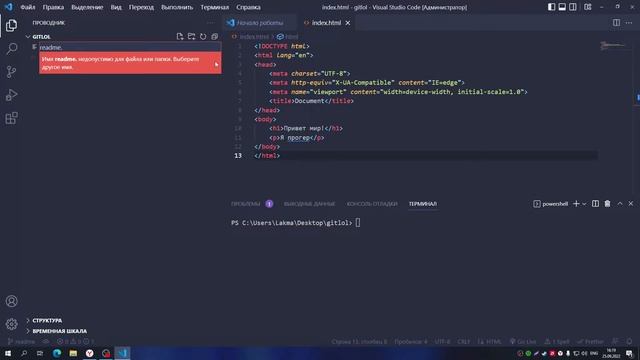640x360 pixels.
Task: Open the Manage gear icon
Action: (x=11, y=324)
